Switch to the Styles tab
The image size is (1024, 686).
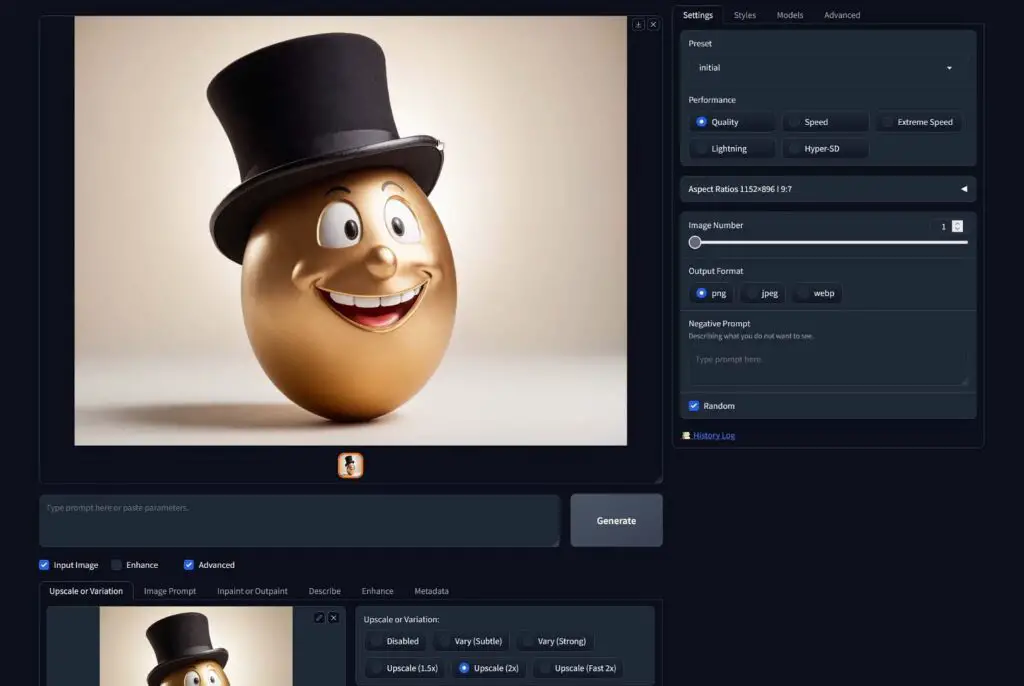coord(744,15)
